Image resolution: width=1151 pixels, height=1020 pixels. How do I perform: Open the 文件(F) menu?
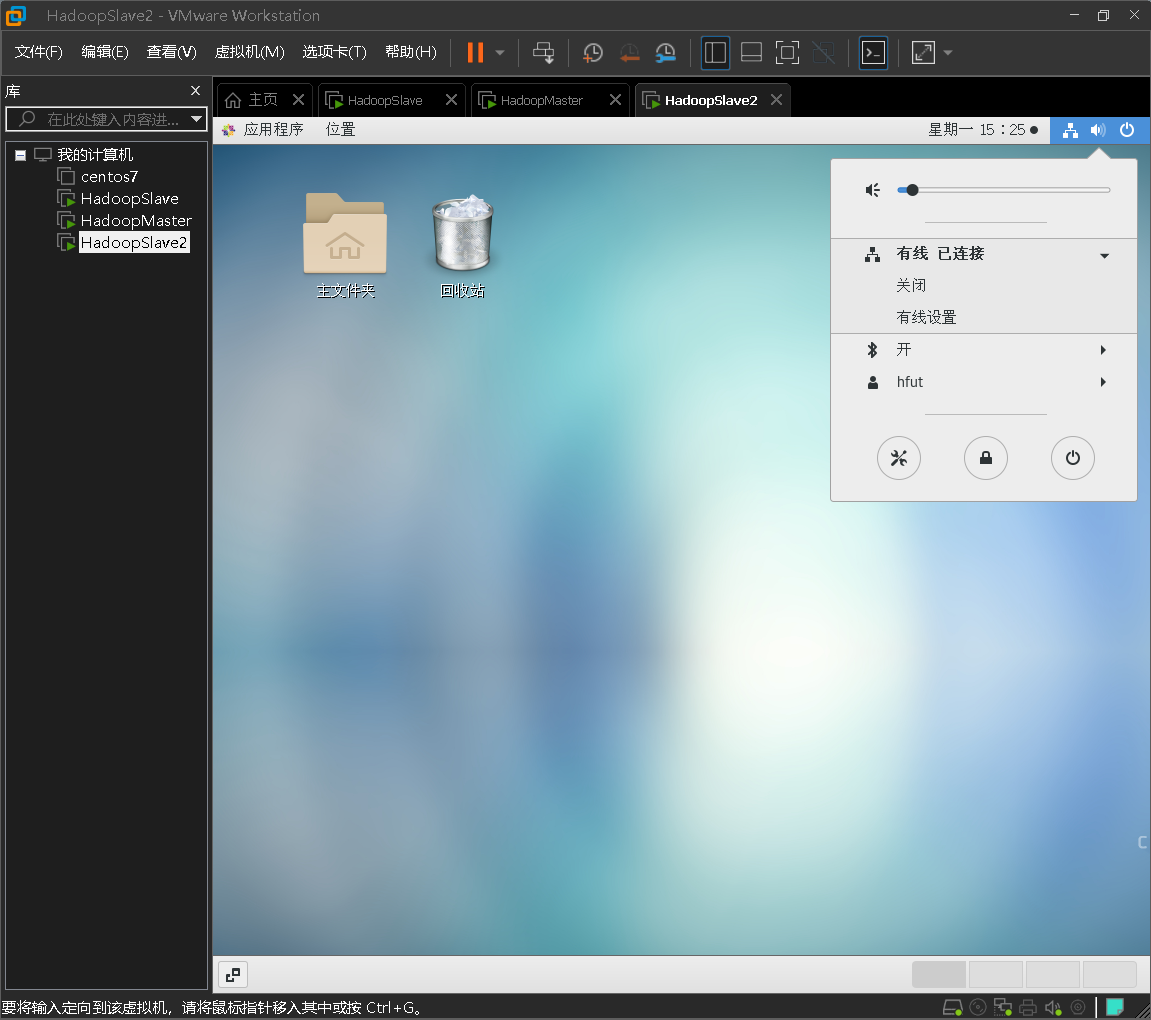pyautogui.click(x=38, y=52)
